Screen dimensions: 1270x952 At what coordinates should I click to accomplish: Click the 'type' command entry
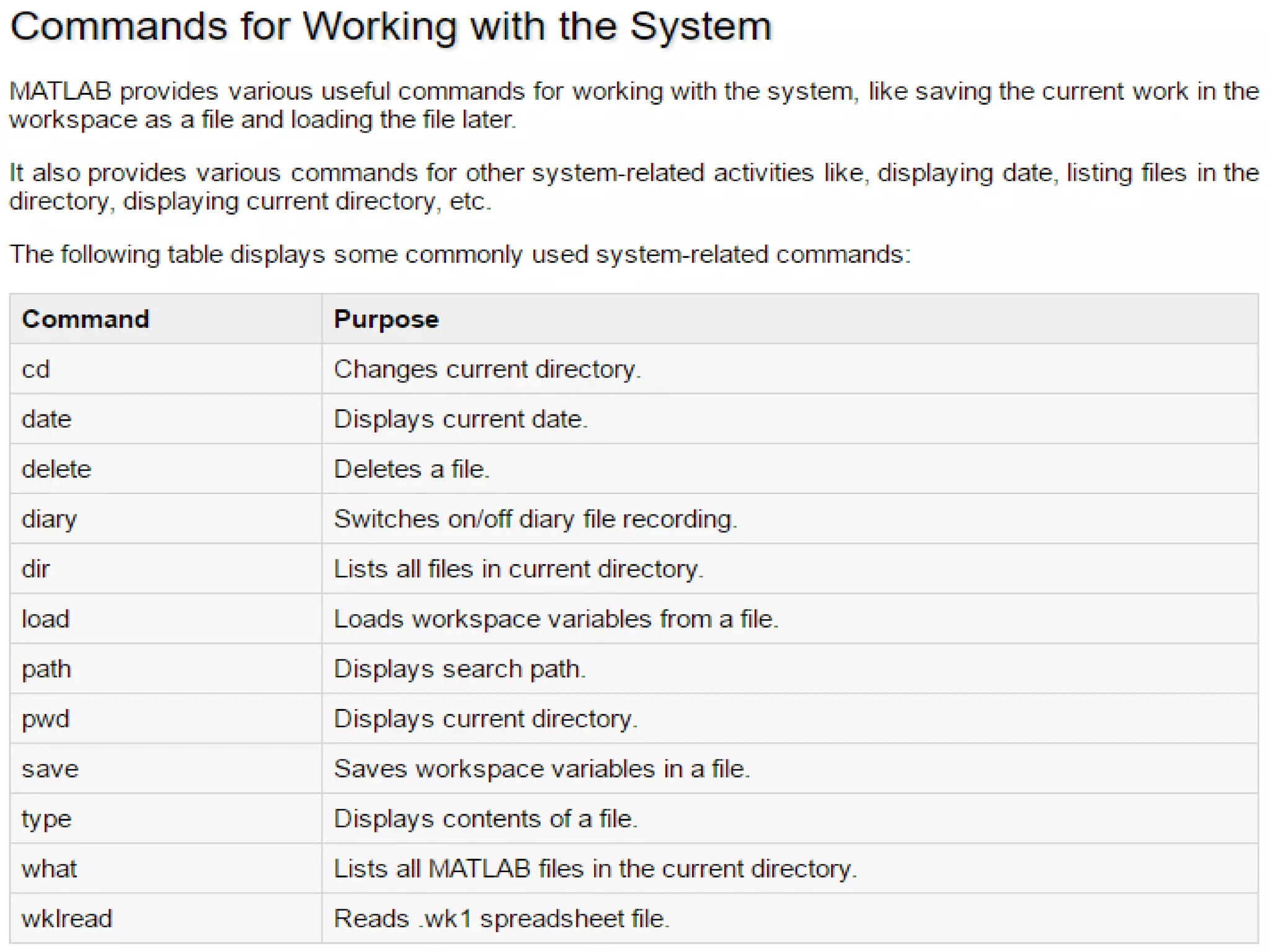tap(47, 819)
